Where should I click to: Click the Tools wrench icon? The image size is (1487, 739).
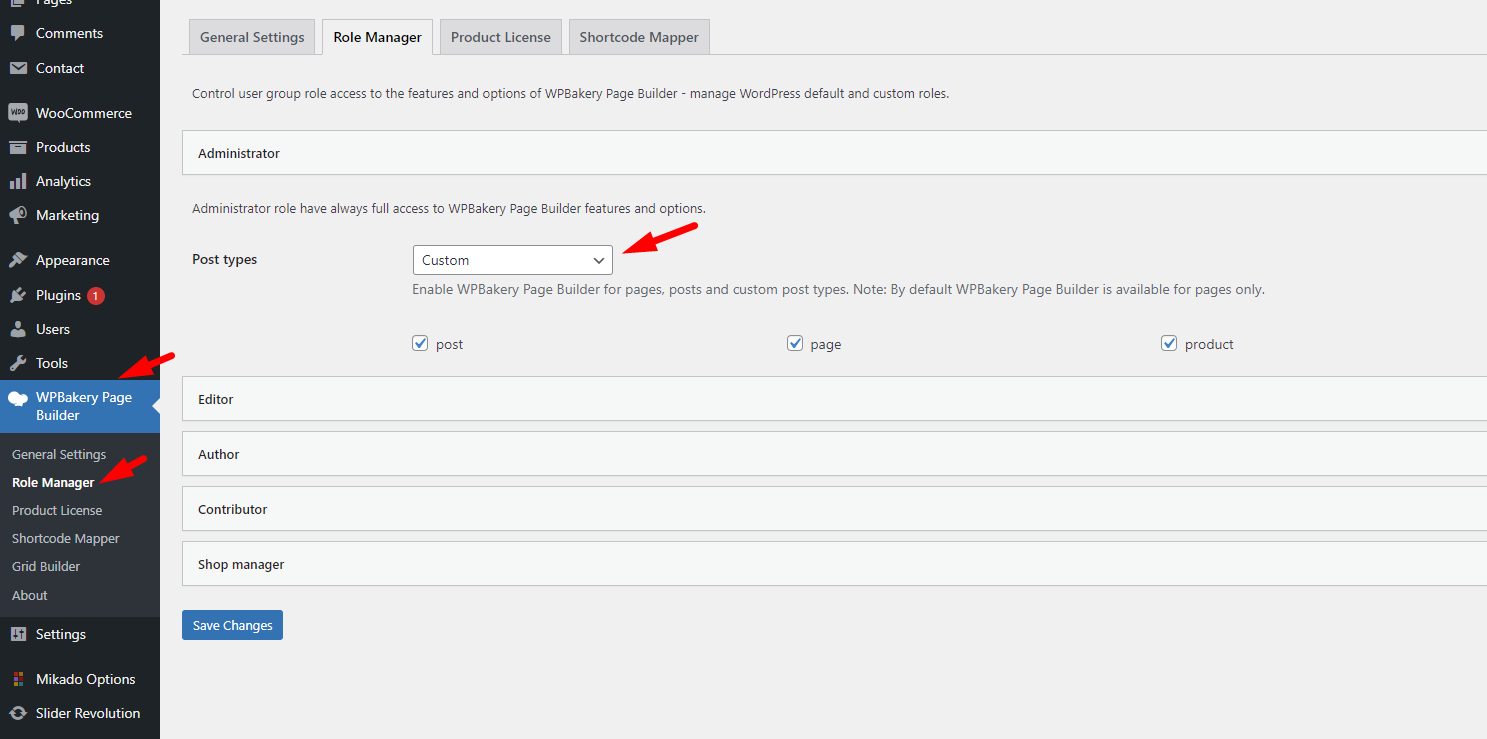17,363
